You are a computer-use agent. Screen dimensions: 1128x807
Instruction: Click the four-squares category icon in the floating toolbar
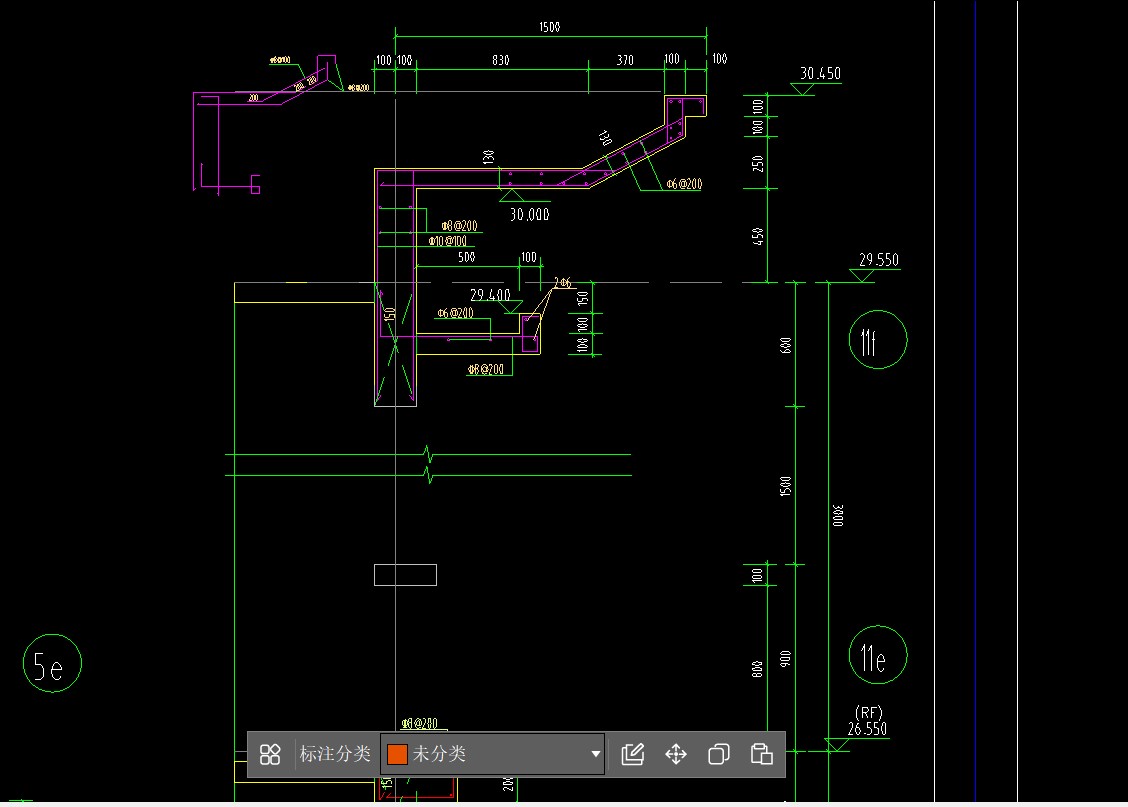(270, 754)
